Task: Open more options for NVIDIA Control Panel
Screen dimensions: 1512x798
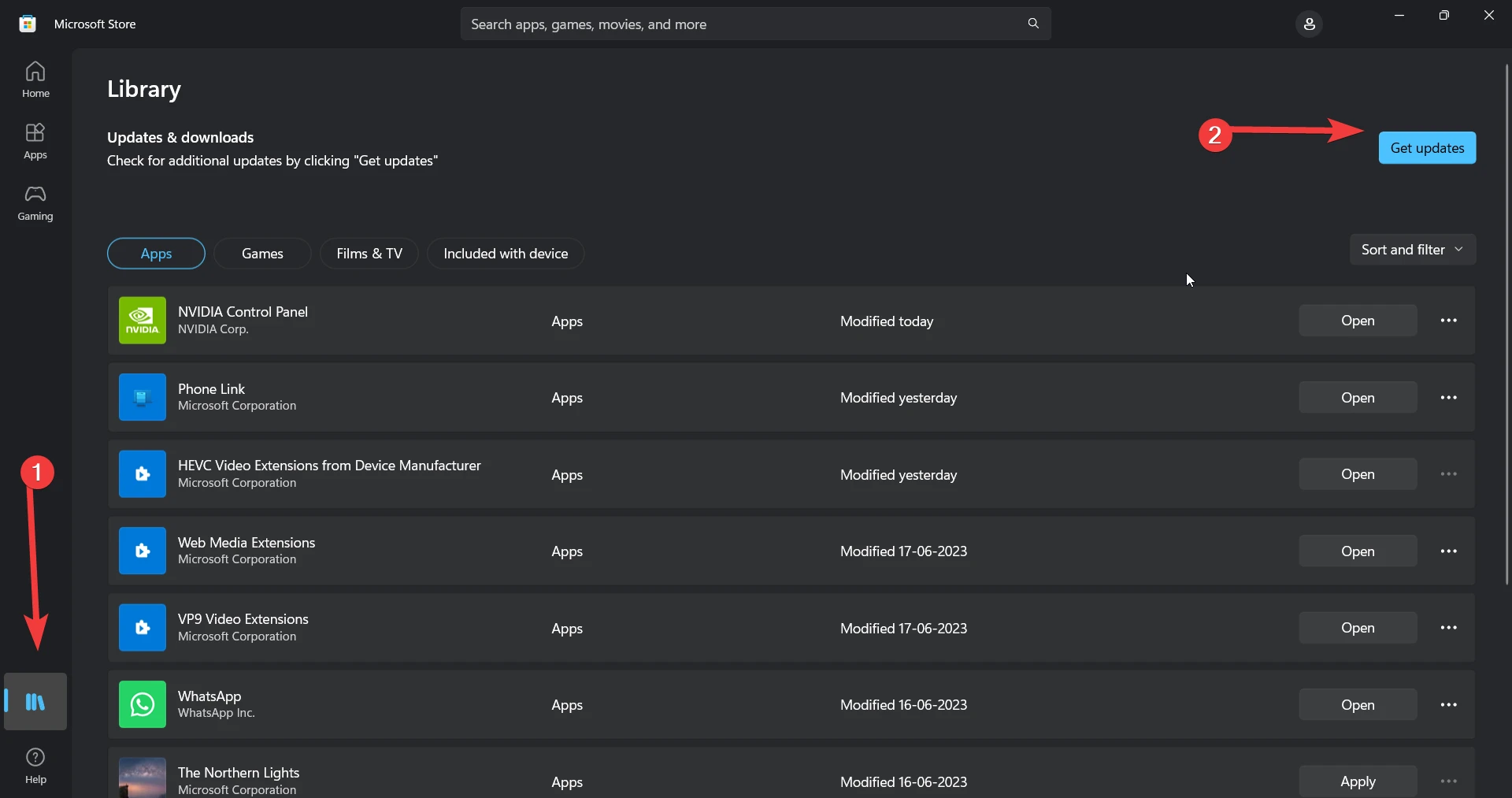Action: [1448, 321]
